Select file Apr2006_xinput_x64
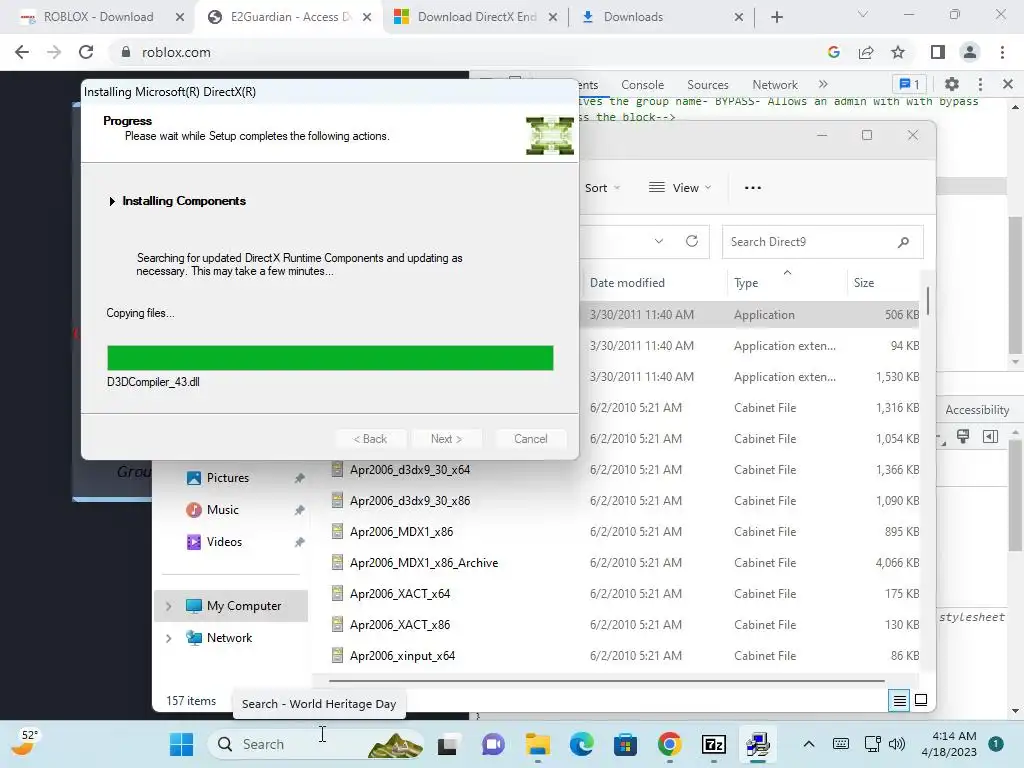 [x=402, y=656]
